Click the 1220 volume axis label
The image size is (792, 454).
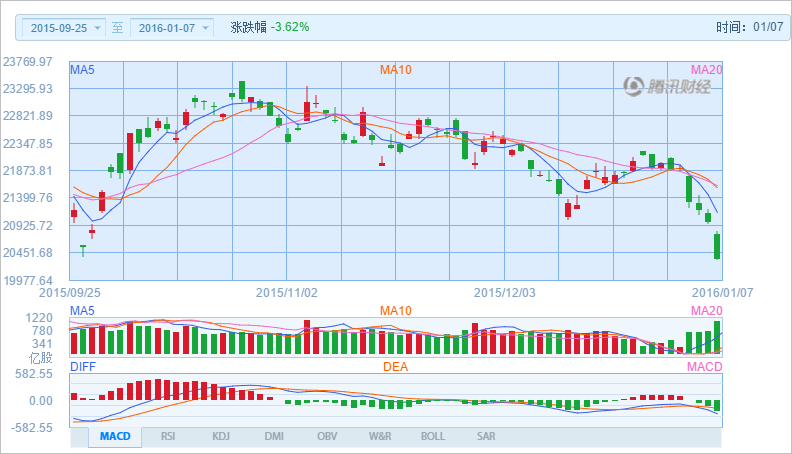[x=39, y=318]
